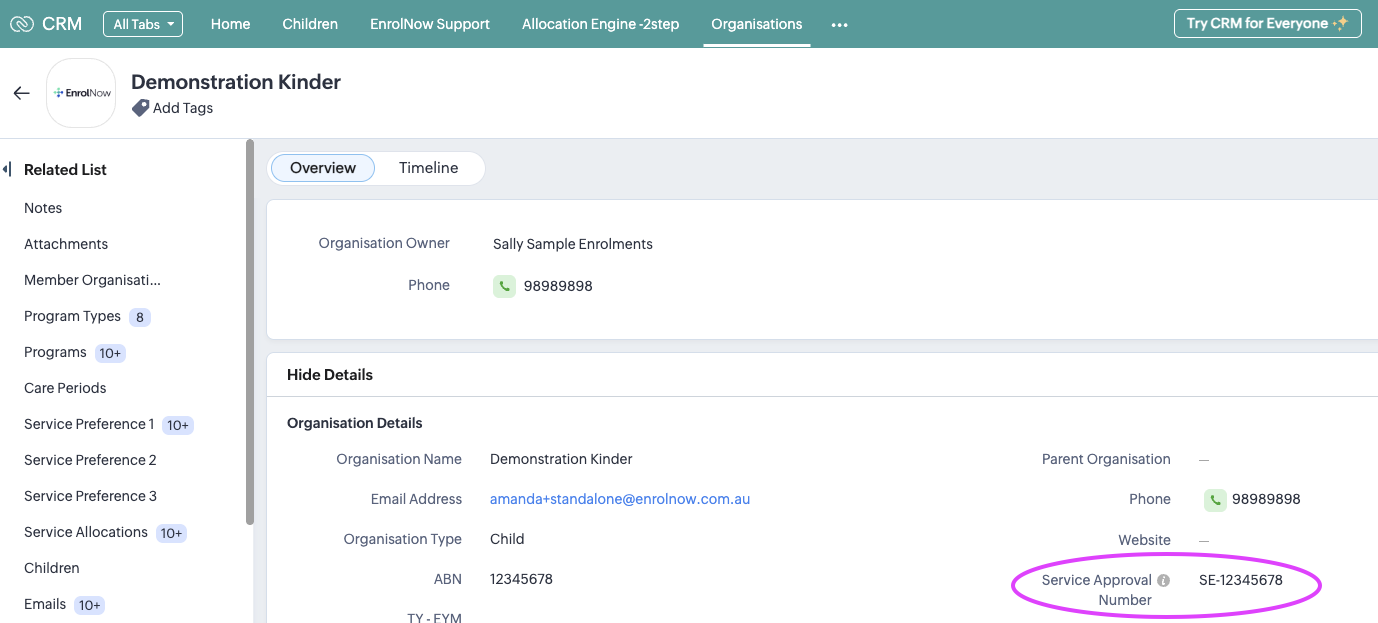Click the CRM logo icon
Image resolution: width=1378 pixels, height=623 pixels.
click(x=21, y=24)
